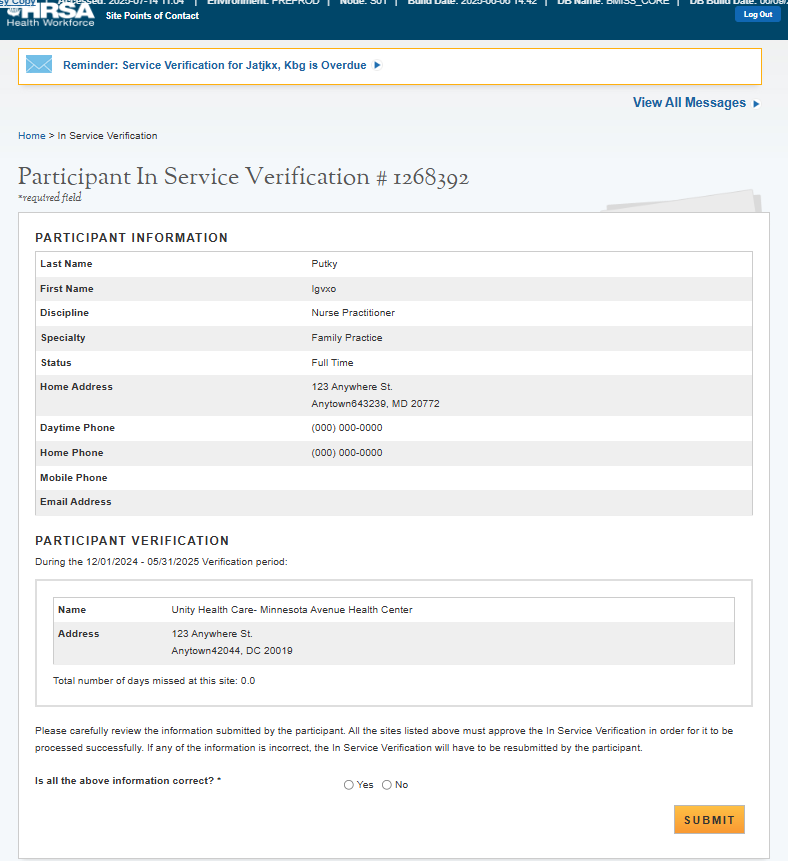Click the Participant Verification section header
This screenshot has width=788, height=861.
coord(132,541)
